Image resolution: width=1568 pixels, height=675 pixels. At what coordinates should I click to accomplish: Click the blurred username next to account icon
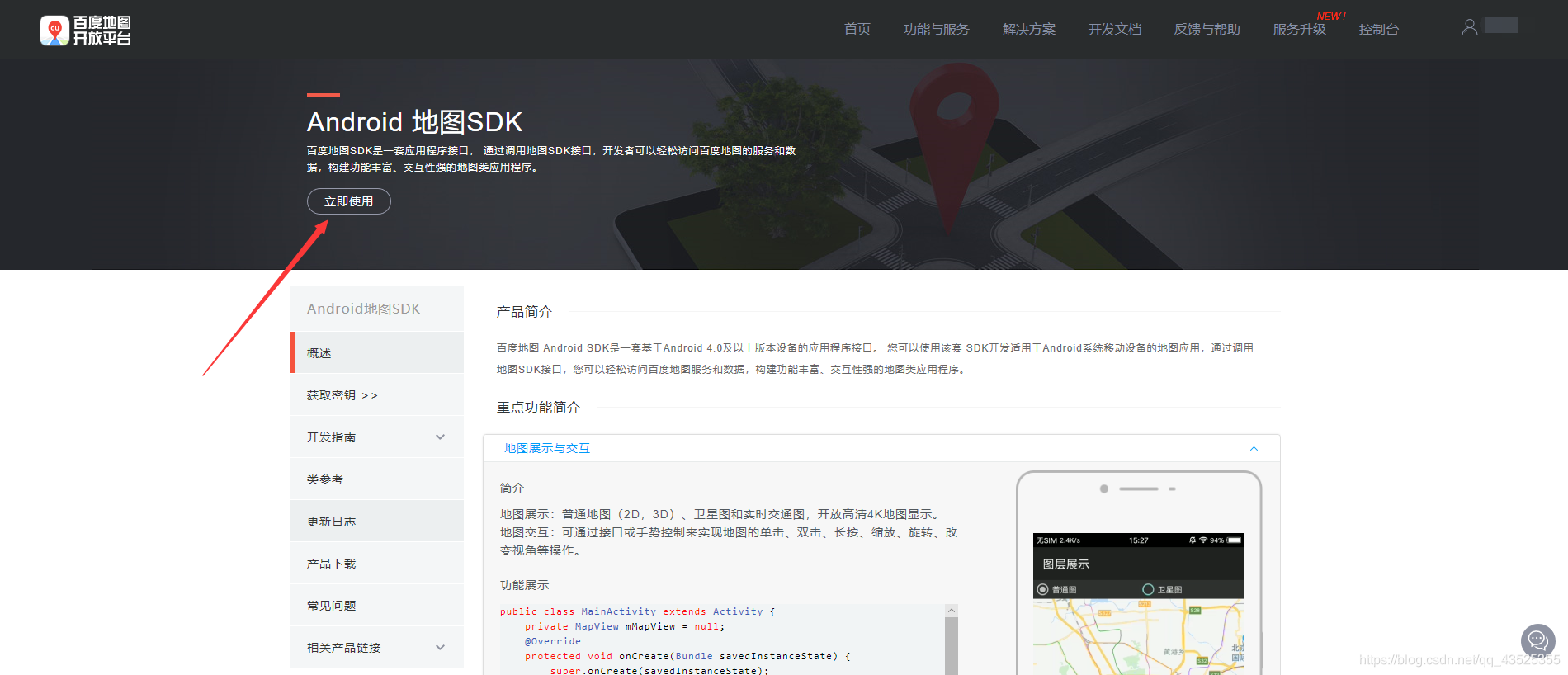click(x=1502, y=25)
